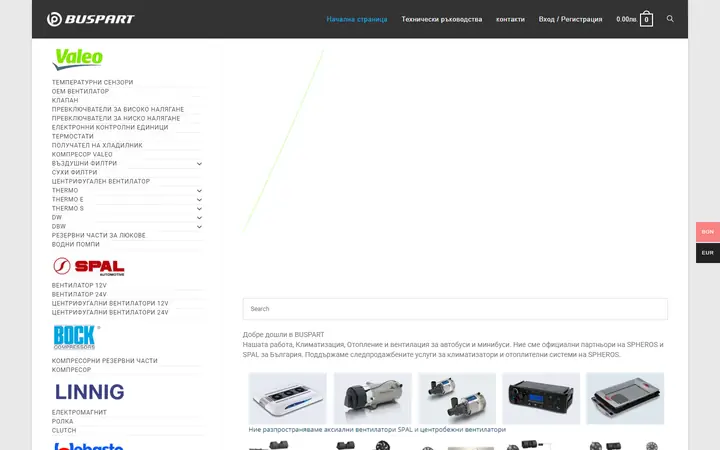Open РЕЗЕРВНИ ЧАСТИ ЗА ЛЮКОВЕ category

98,235
